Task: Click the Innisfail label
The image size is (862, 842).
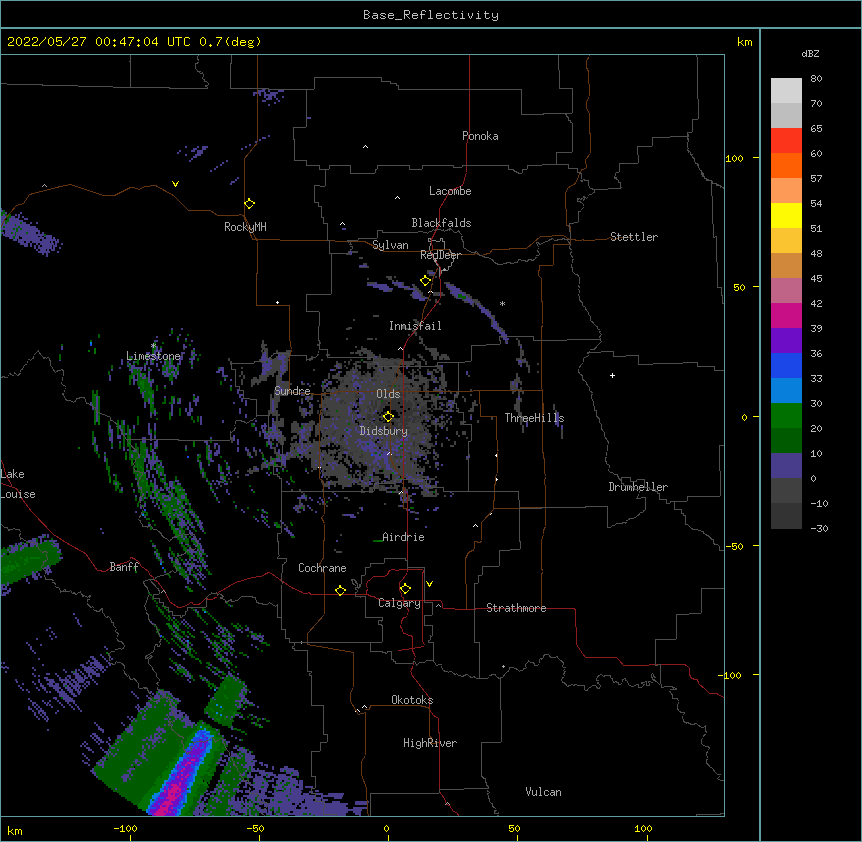Action: pyautogui.click(x=415, y=326)
